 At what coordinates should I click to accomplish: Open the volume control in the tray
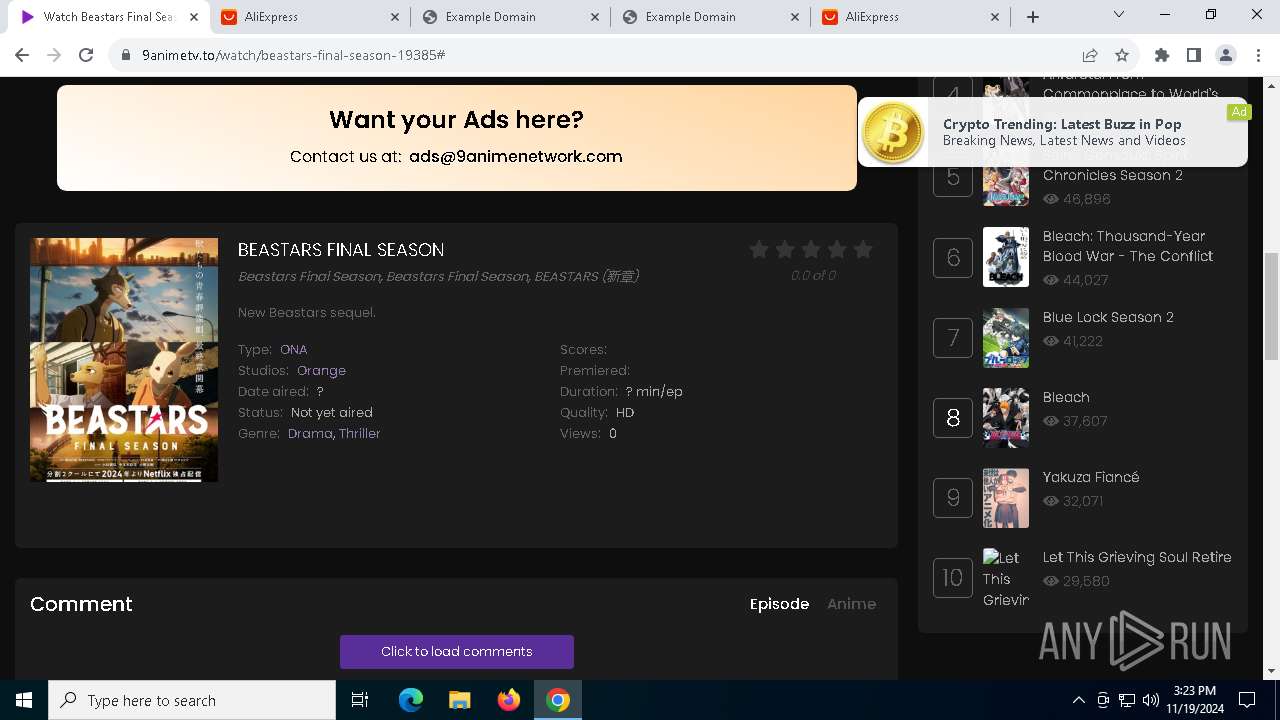click(1151, 700)
